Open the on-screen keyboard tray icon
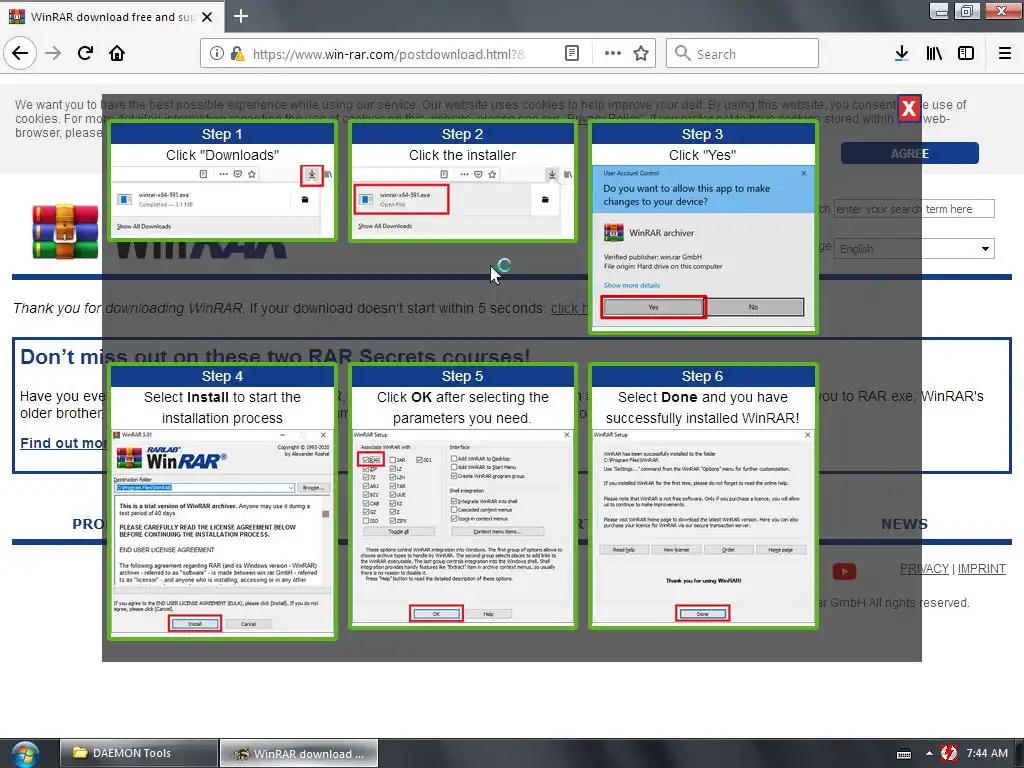Image resolution: width=1024 pixels, height=768 pixels. 904,754
